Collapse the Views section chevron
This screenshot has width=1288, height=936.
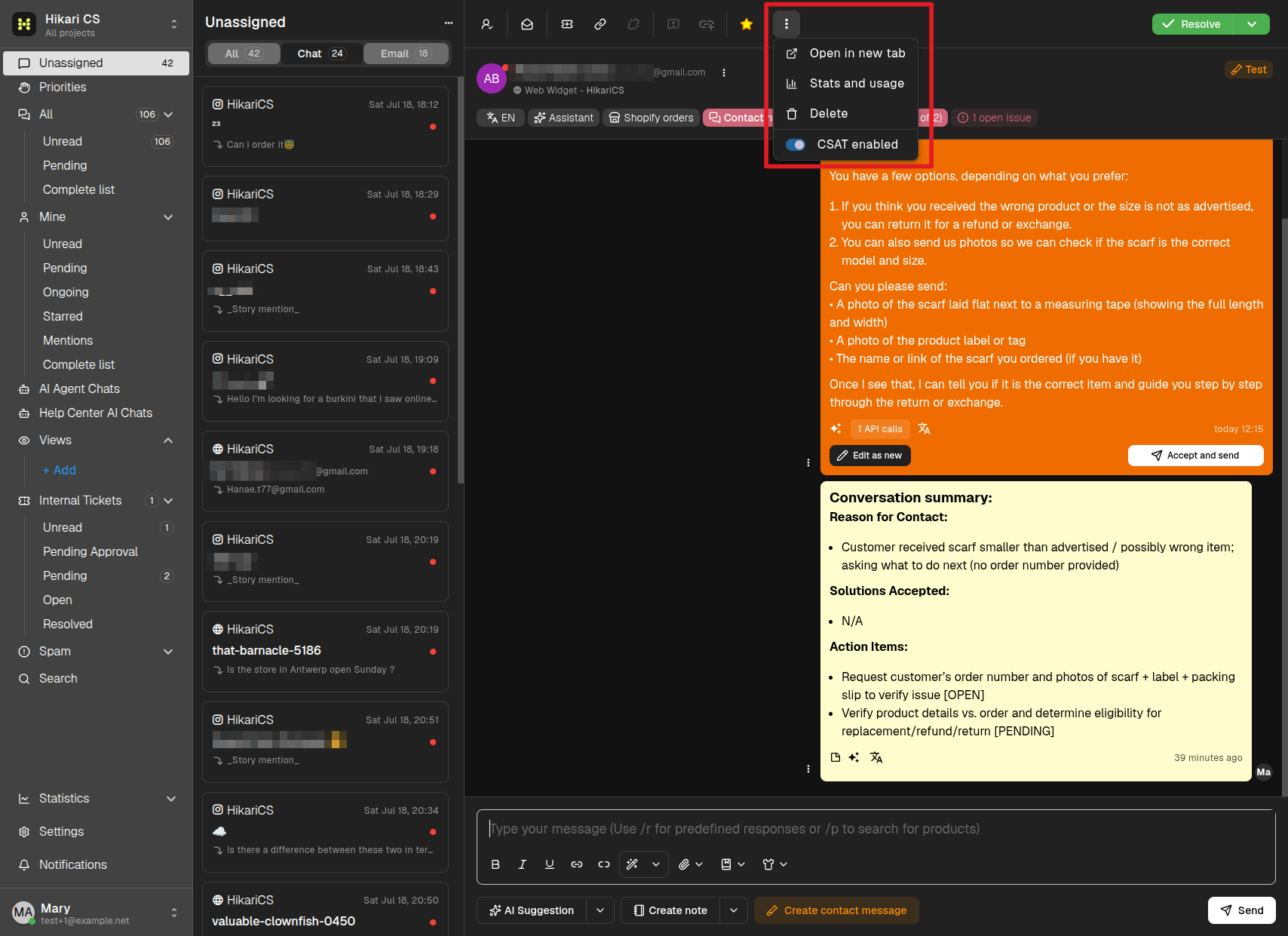pos(168,440)
